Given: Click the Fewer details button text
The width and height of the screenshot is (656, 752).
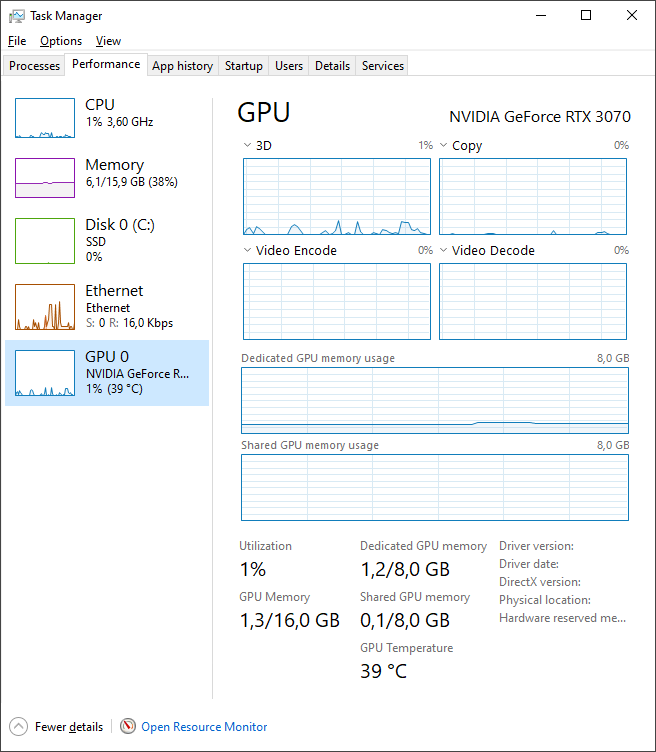Looking at the screenshot, I should point(69,727).
